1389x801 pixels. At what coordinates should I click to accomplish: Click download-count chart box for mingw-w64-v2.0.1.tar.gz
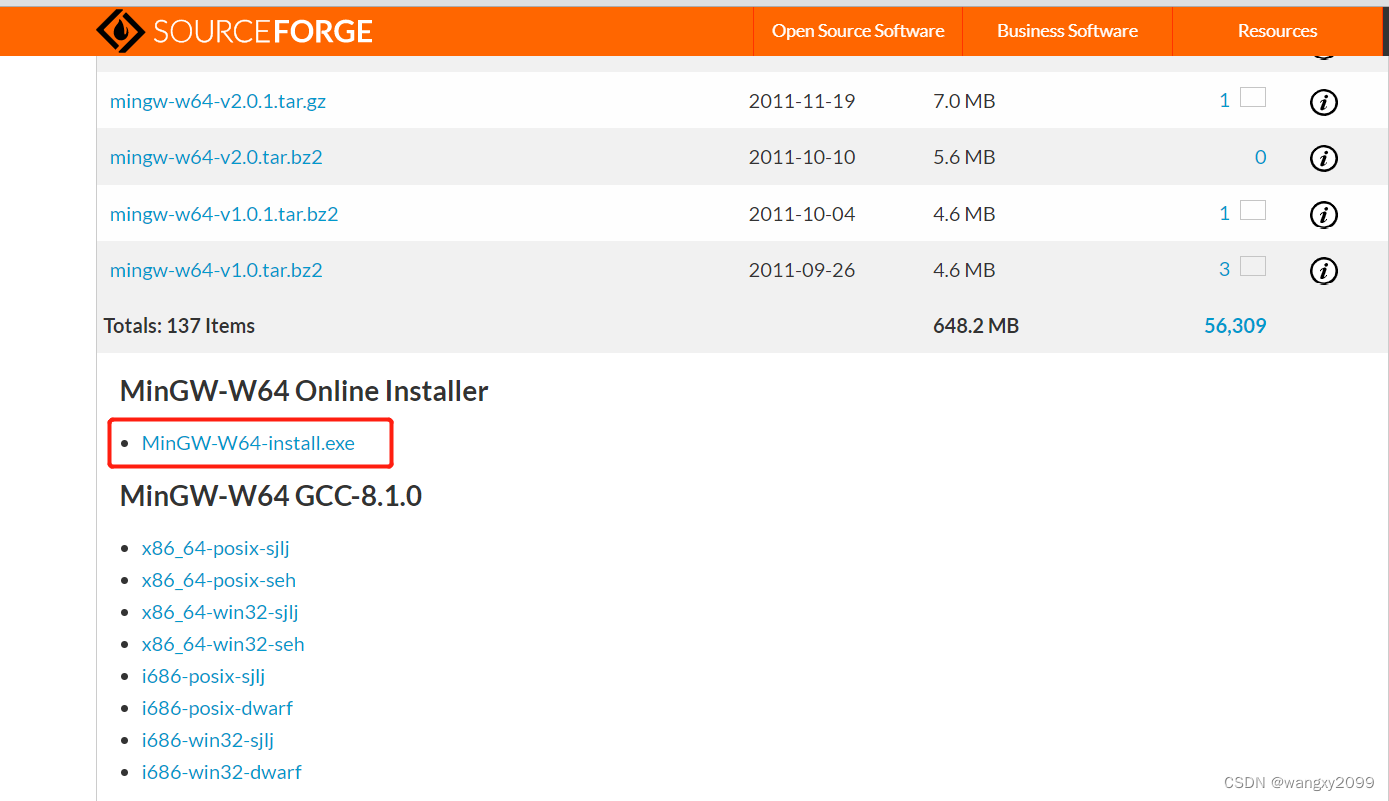point(1253,97)
